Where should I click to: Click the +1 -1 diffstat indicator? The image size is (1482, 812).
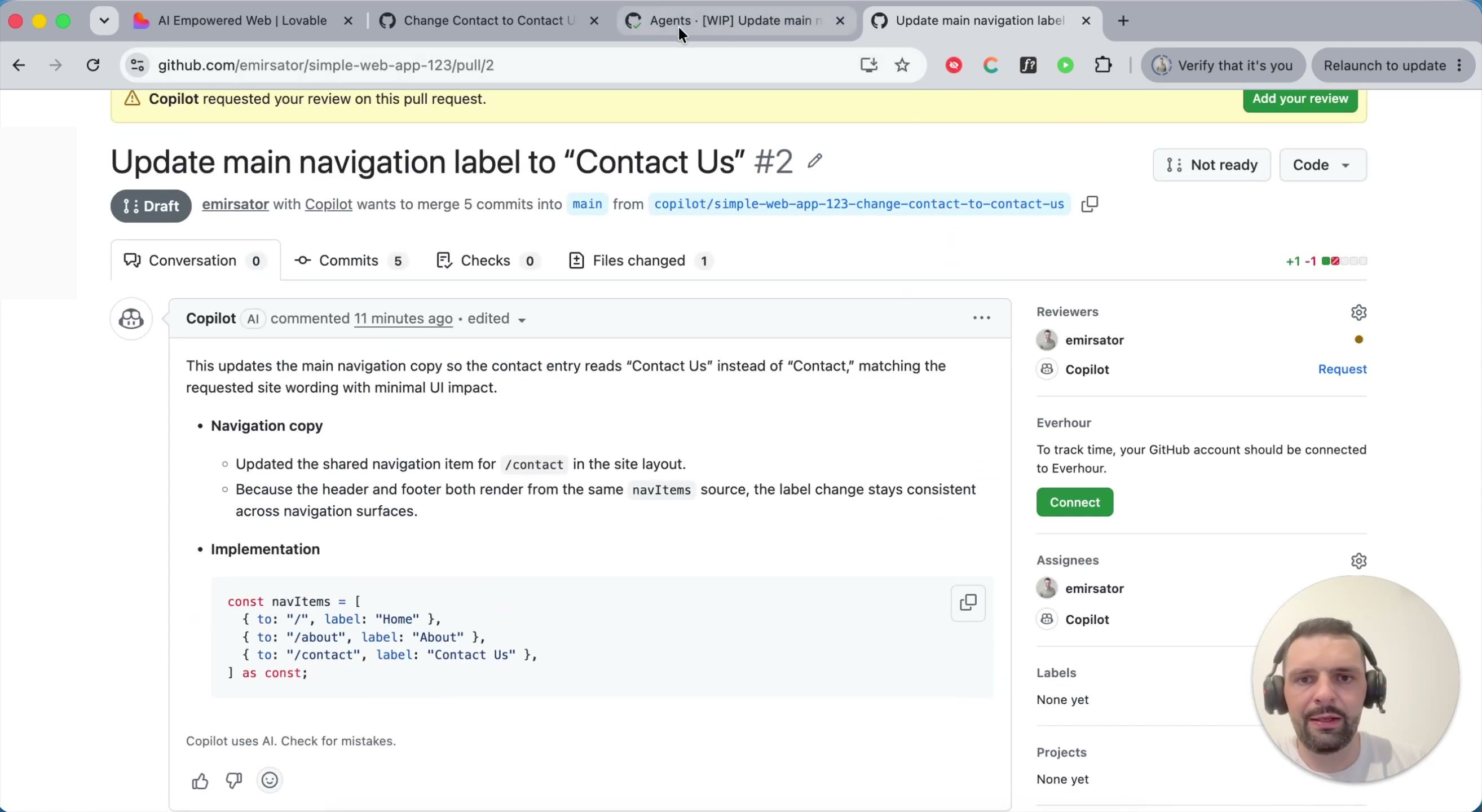click(1326, 261)
